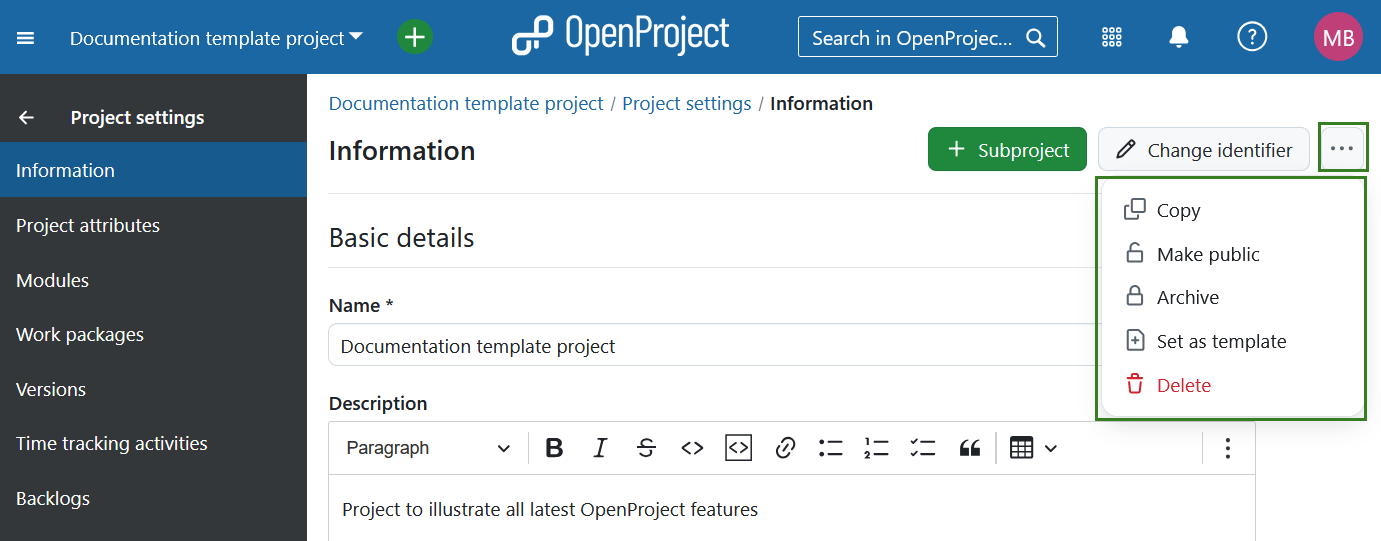This screenshot has height=541, width=1381.
Task: Expand the table insert dropdown arrow
Action: pyautogui.click(x=1051, y=448)
